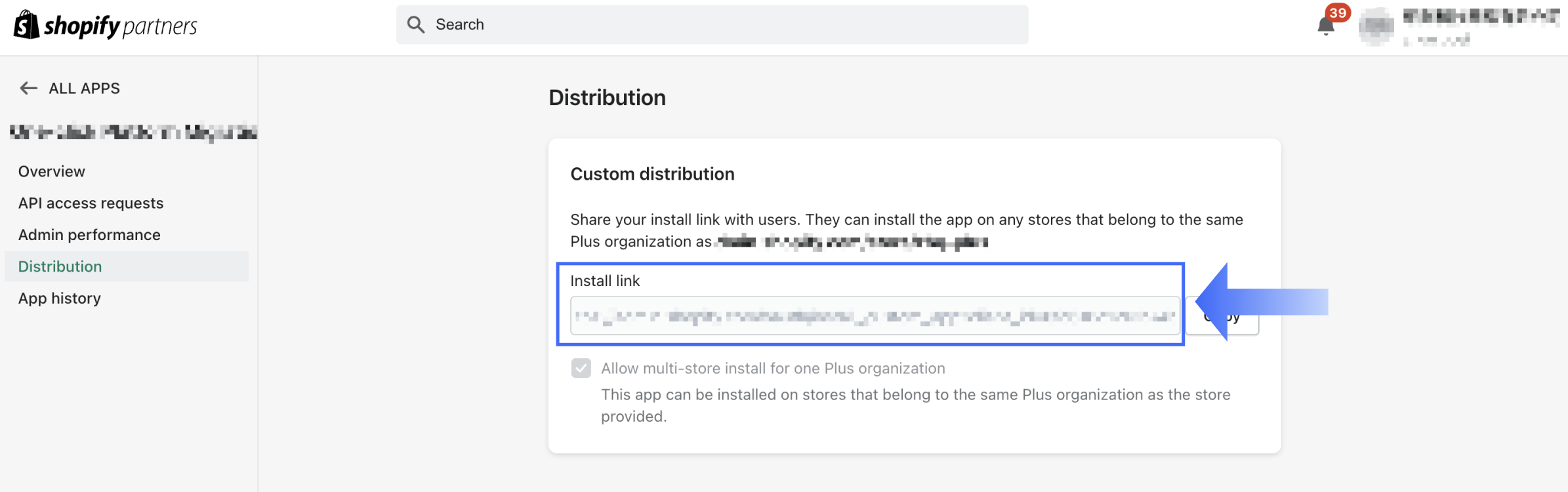Open the notifications bell
Image resolution: width=1568 pixels, height=492 pixels.
pos(1325,28)
